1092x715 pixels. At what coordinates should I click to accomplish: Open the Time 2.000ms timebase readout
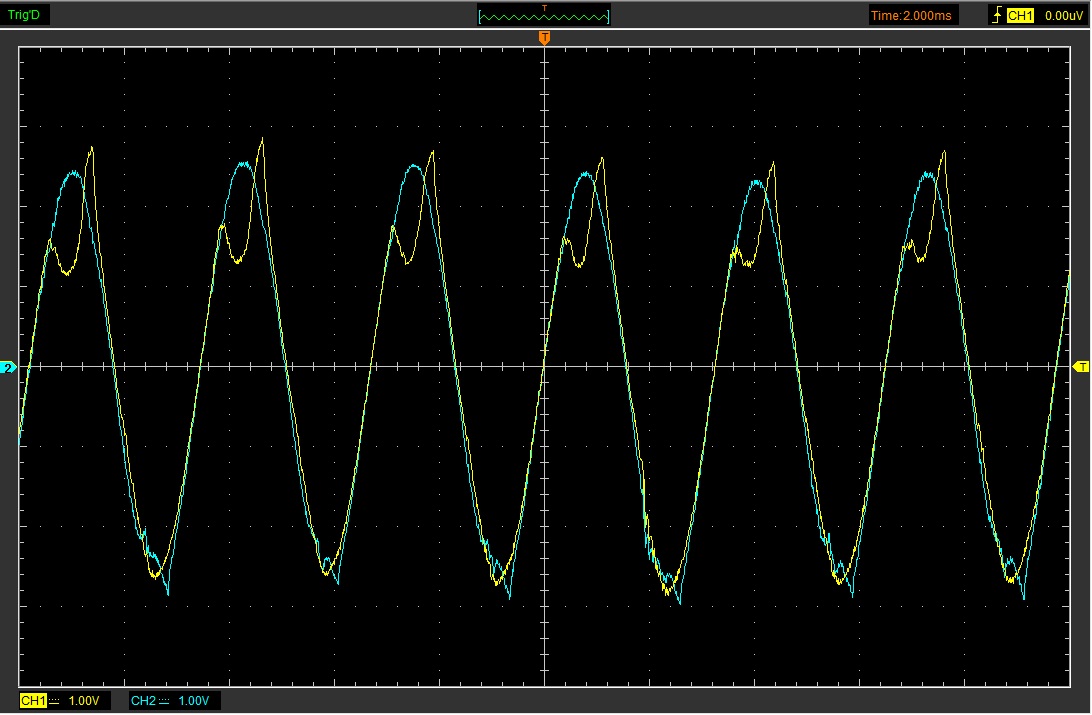pos(913,15)
